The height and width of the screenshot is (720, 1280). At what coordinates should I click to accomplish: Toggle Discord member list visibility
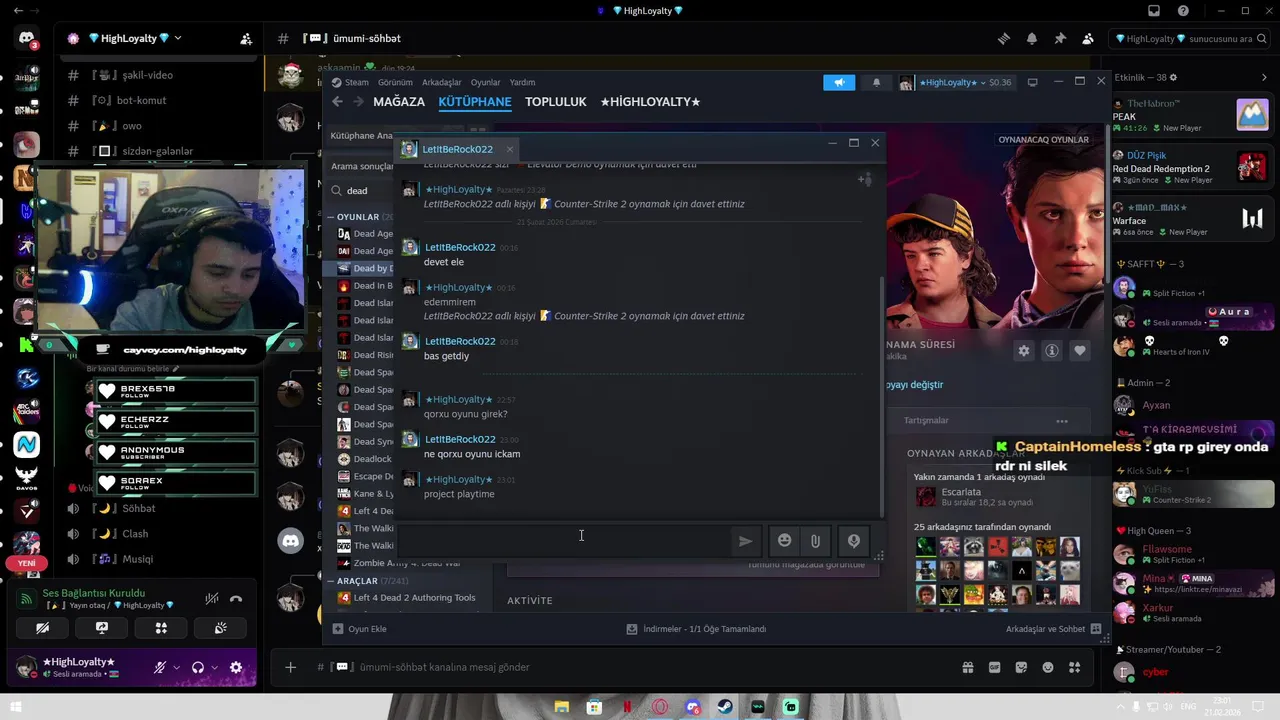(x=1088, y=38)
